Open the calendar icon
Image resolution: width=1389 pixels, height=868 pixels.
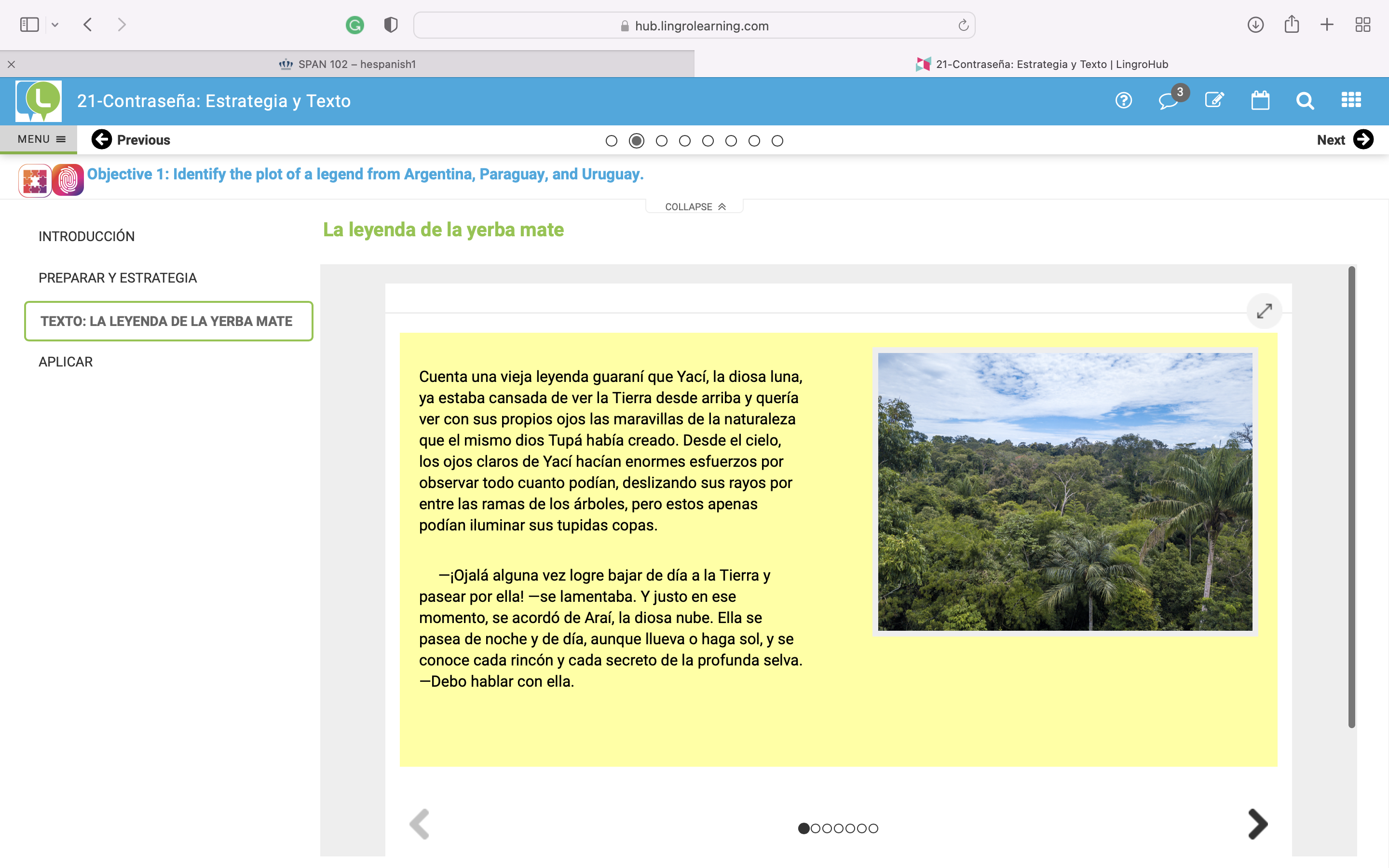point(1260,100)
